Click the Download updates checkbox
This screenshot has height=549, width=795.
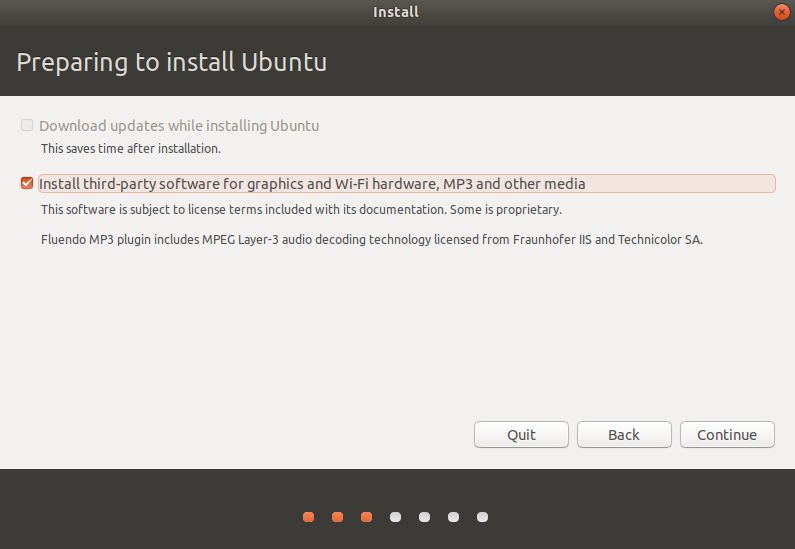(27, 125)
